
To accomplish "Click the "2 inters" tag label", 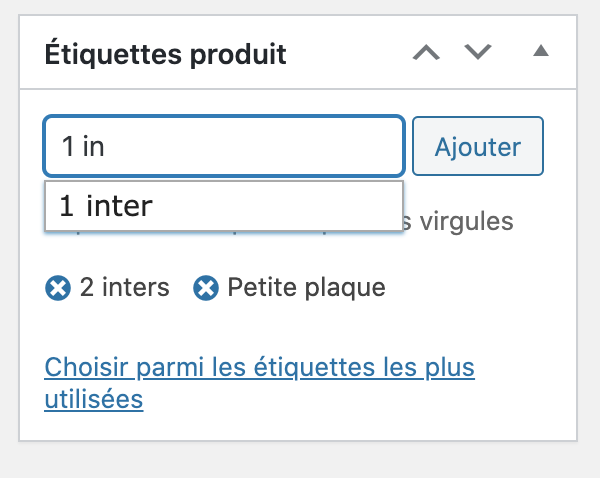I will coord(124,287).
